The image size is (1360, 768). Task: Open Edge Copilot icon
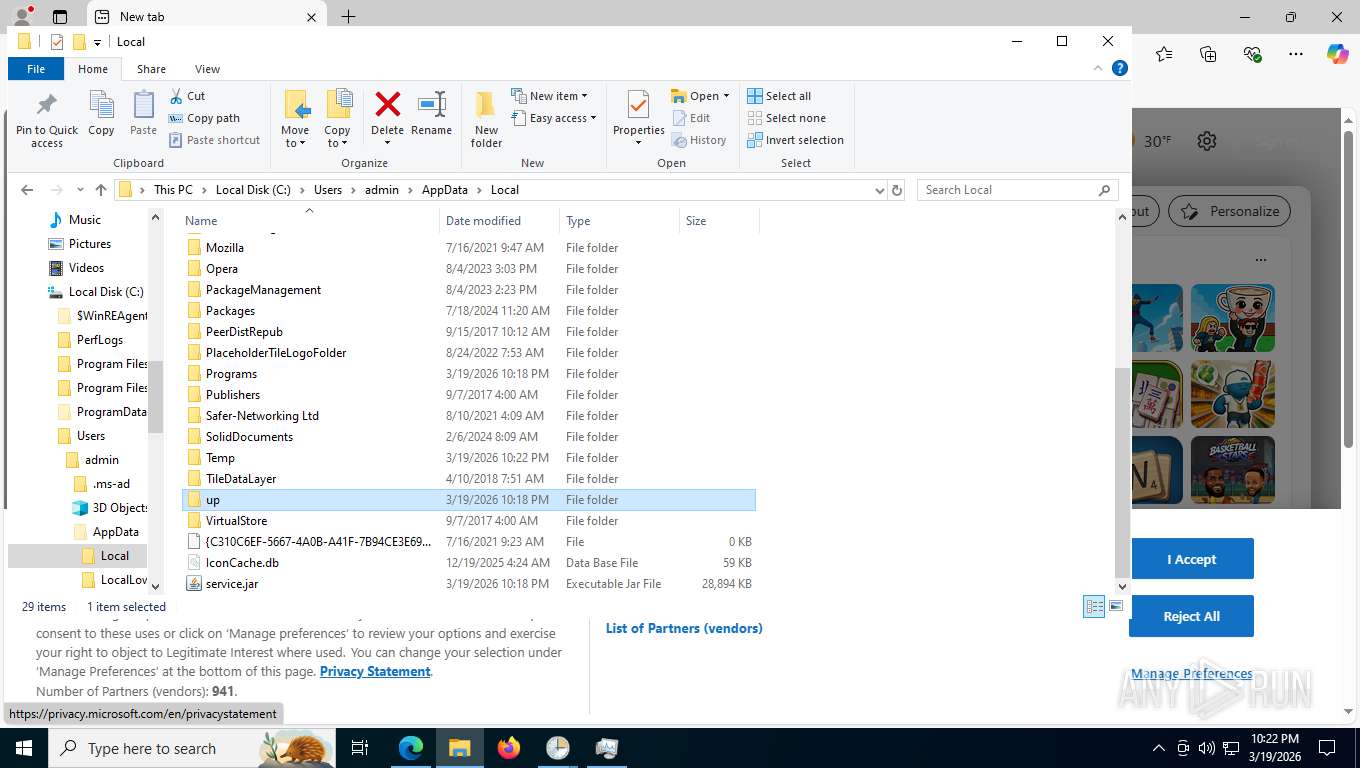tap(1337, 54)
